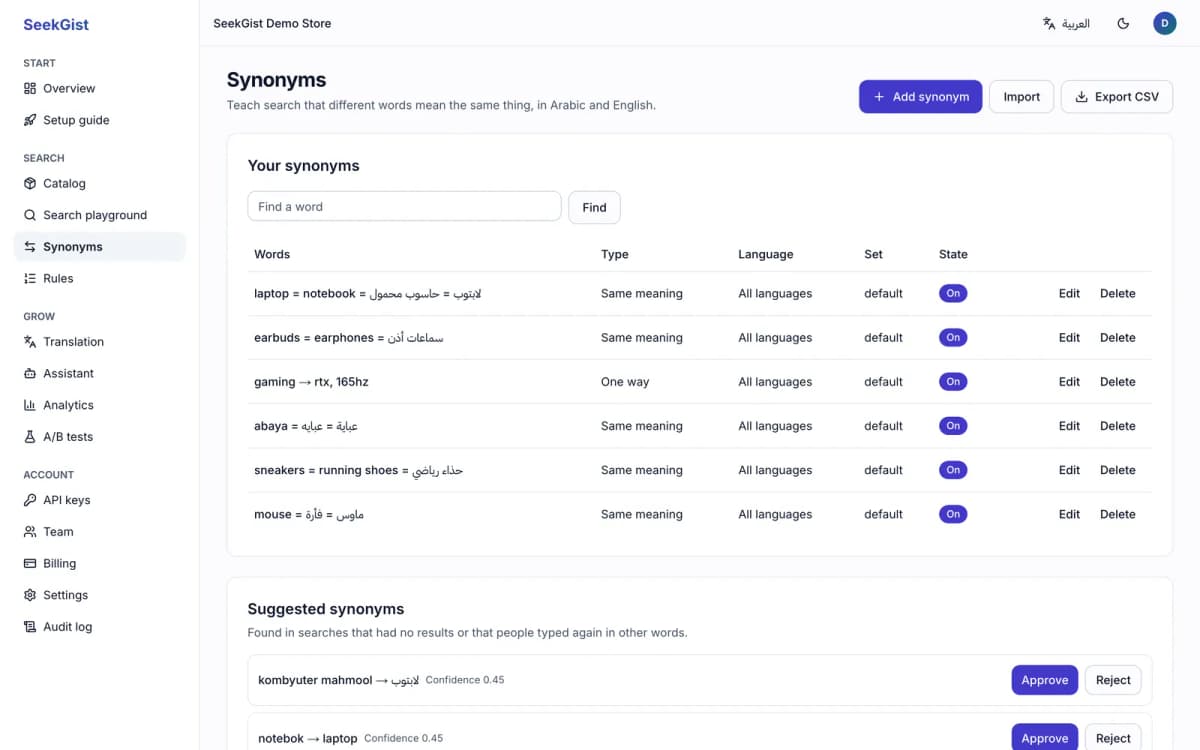Toggle dark mode with the moon icon
This screenshot has height=750, width=1200.
[x=1123, y=23]
